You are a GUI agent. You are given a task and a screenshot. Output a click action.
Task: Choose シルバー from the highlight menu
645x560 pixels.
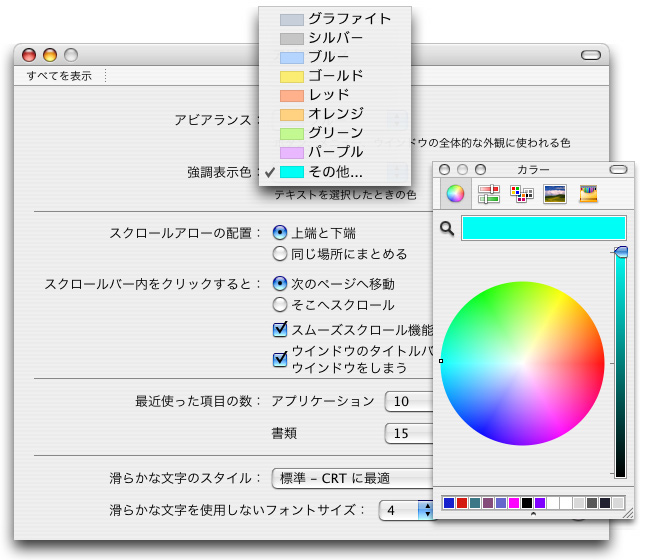[x=335, y=38]
